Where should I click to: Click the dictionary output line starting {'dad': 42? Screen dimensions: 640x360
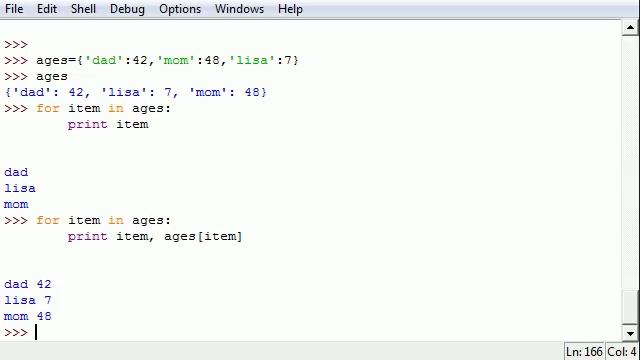pyautogui.click(x=135, y=92)
